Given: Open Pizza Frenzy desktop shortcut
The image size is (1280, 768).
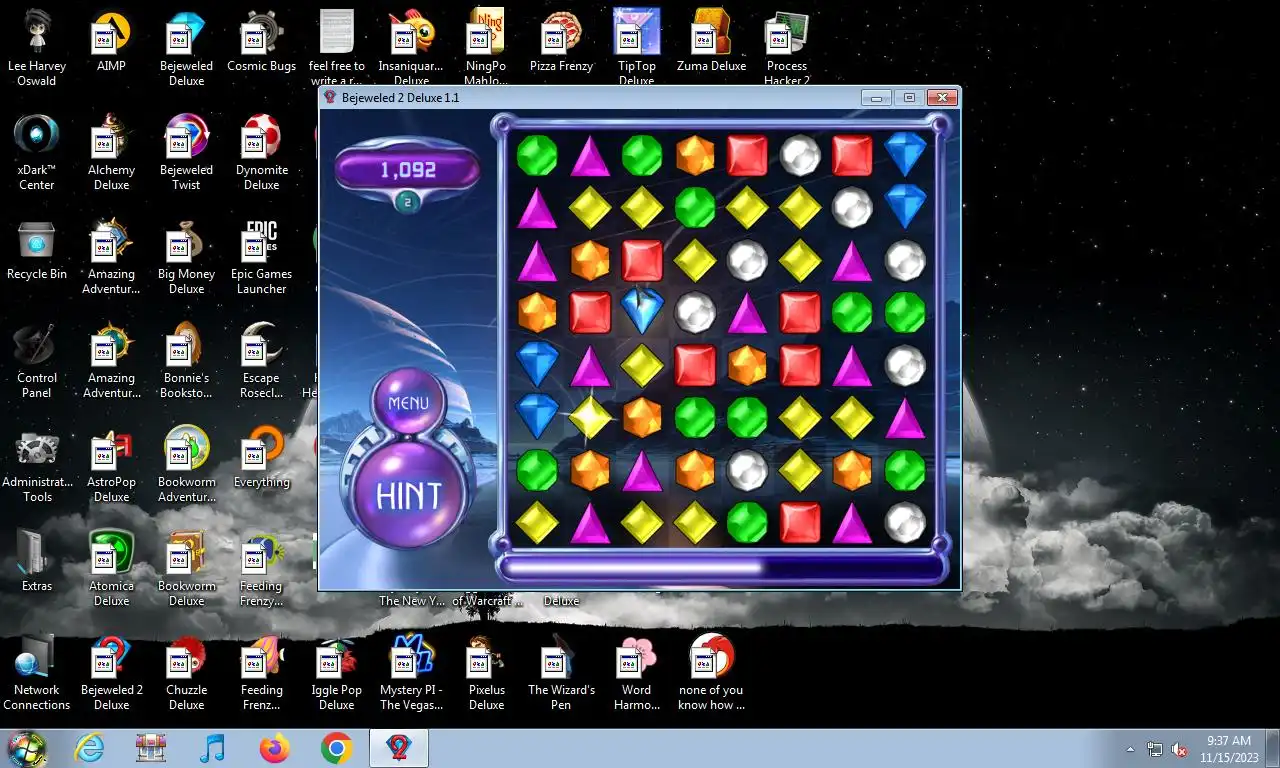Looking at the screenshot, I should [561, 42].
